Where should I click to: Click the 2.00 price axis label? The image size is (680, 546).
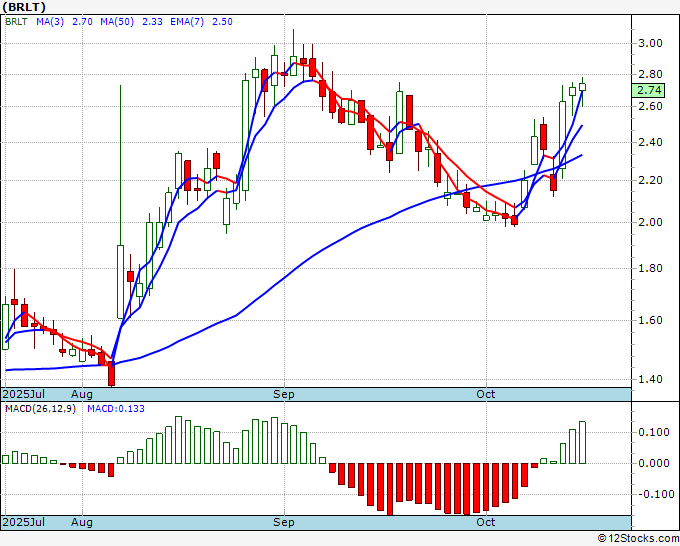pyautogui.click(x=650, y=222)
